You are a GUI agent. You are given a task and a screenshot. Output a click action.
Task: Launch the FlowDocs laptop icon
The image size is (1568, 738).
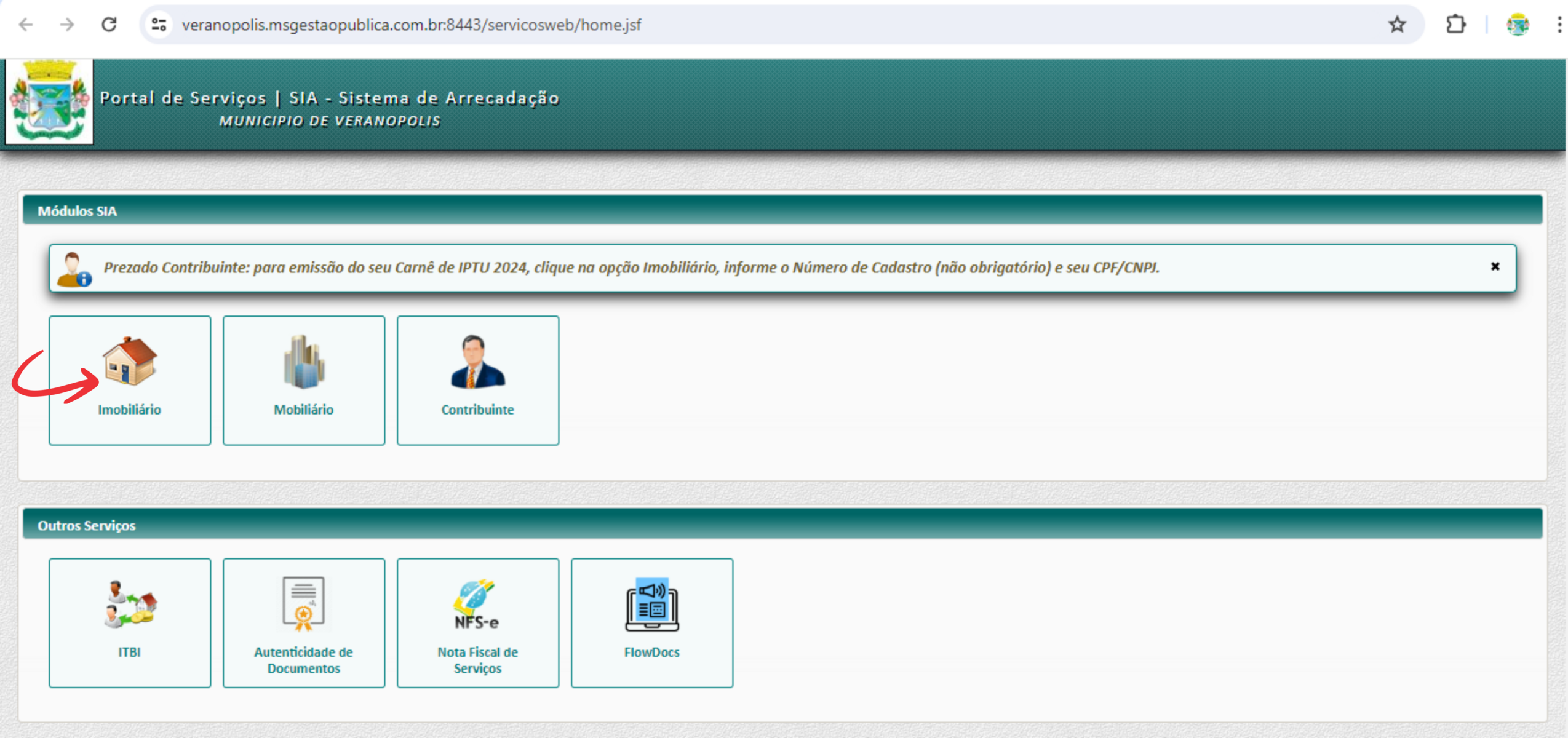pos(651,604)
